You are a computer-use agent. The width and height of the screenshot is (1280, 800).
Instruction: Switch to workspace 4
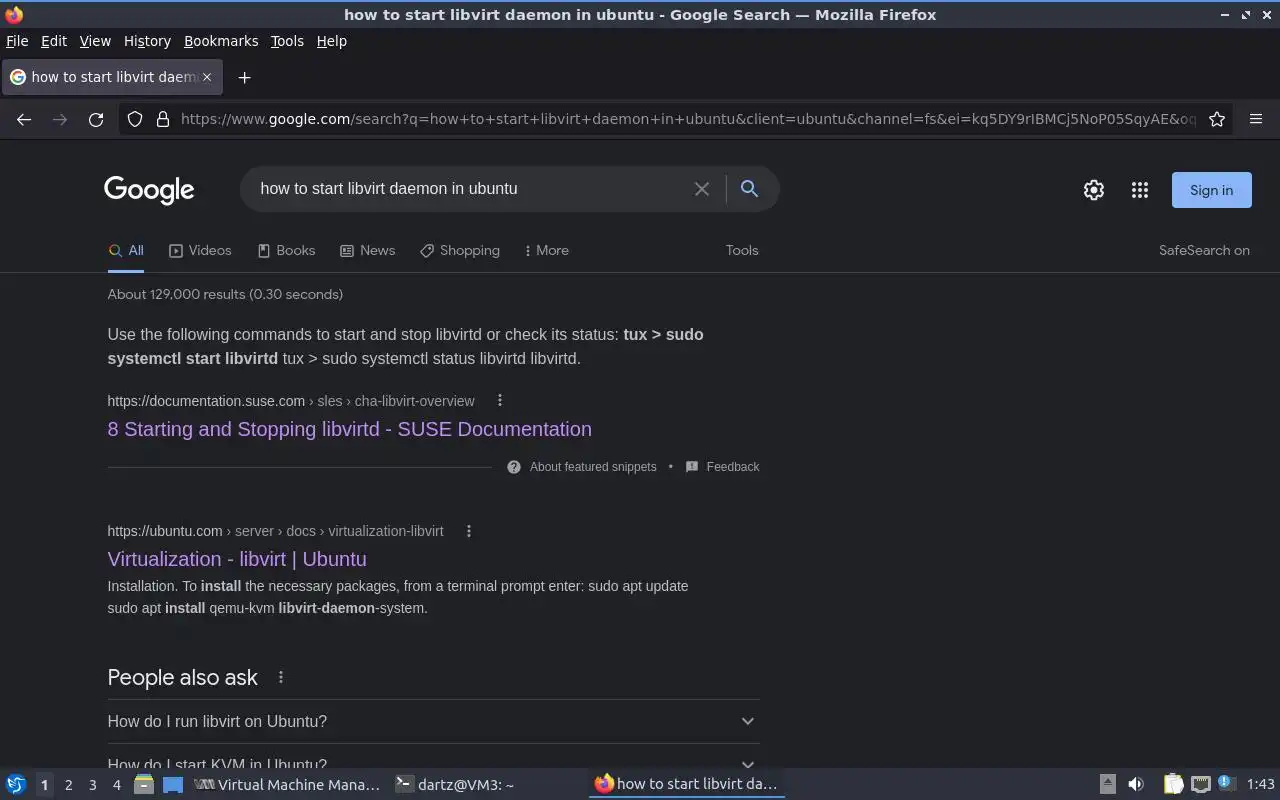pyautogui.click(x=117, y=785)
